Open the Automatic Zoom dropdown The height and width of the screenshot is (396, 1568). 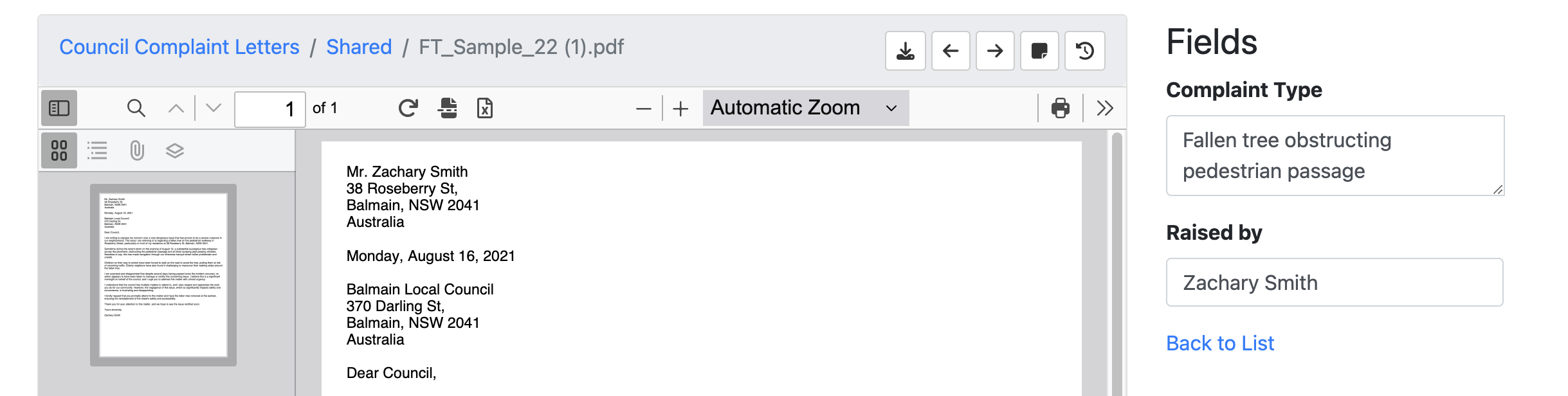click(x=804, y=107)
